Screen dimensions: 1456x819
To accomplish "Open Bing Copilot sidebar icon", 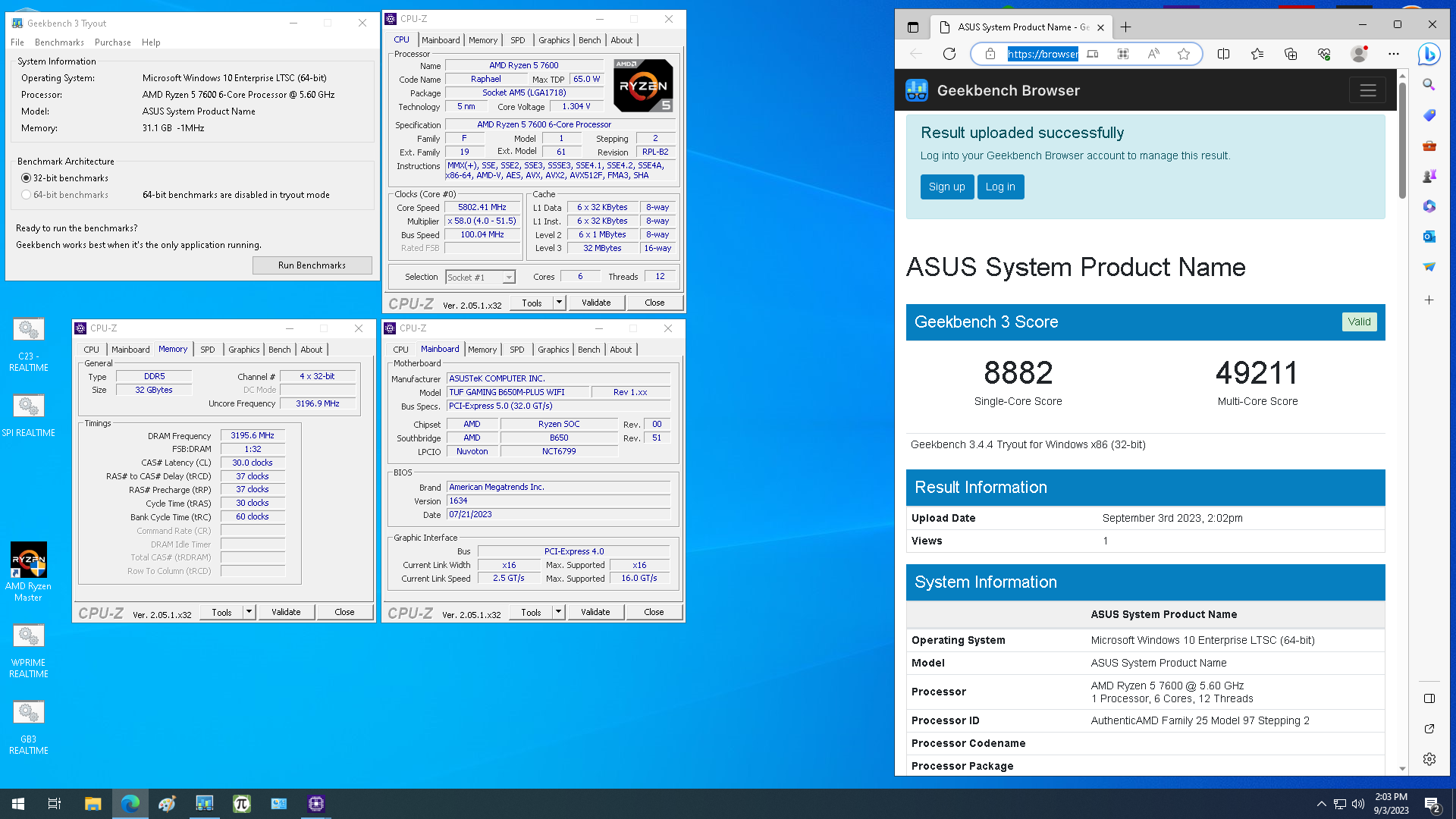I will click(x=1429, y=54).
